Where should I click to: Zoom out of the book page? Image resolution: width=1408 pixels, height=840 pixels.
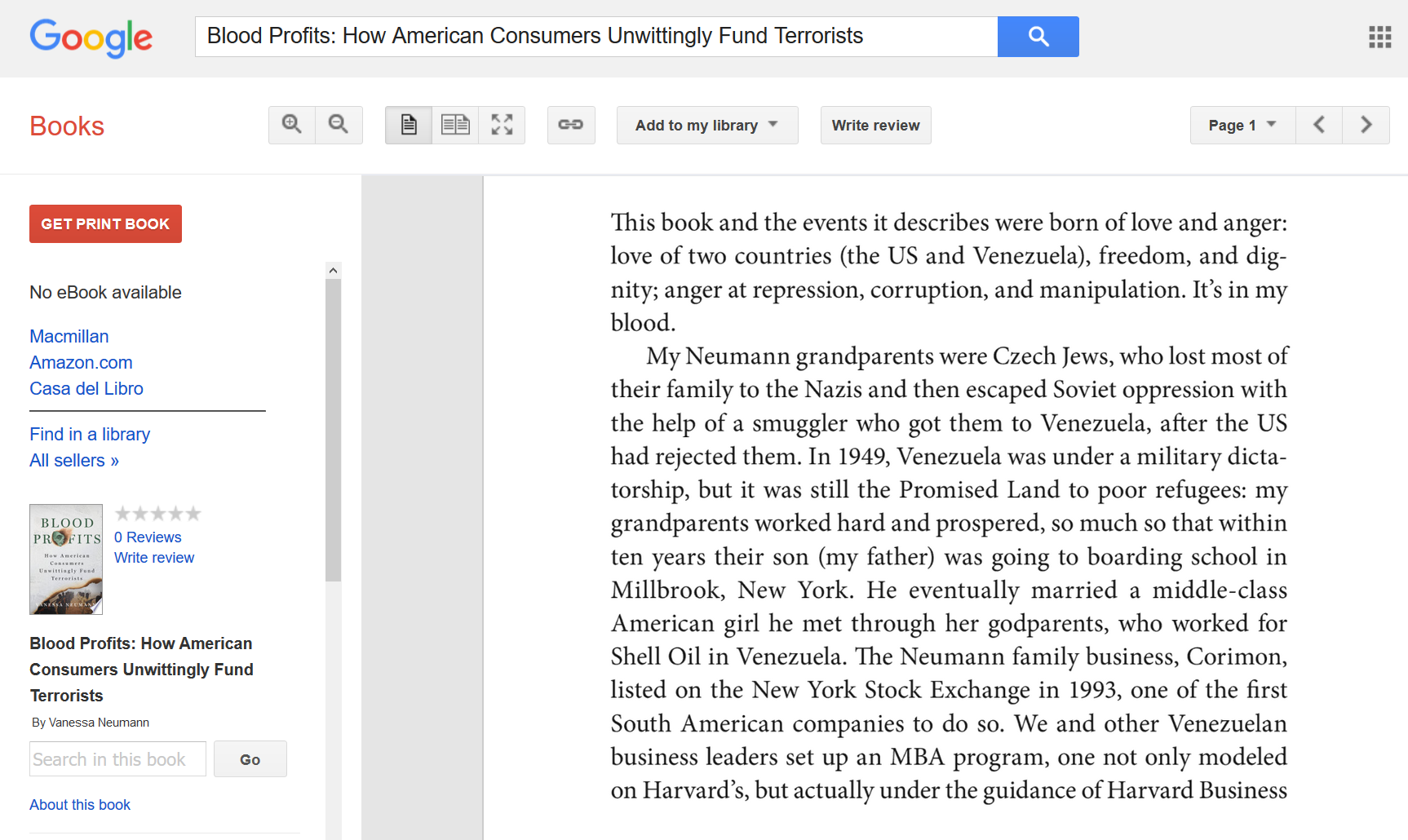click(x=339, y=125)
